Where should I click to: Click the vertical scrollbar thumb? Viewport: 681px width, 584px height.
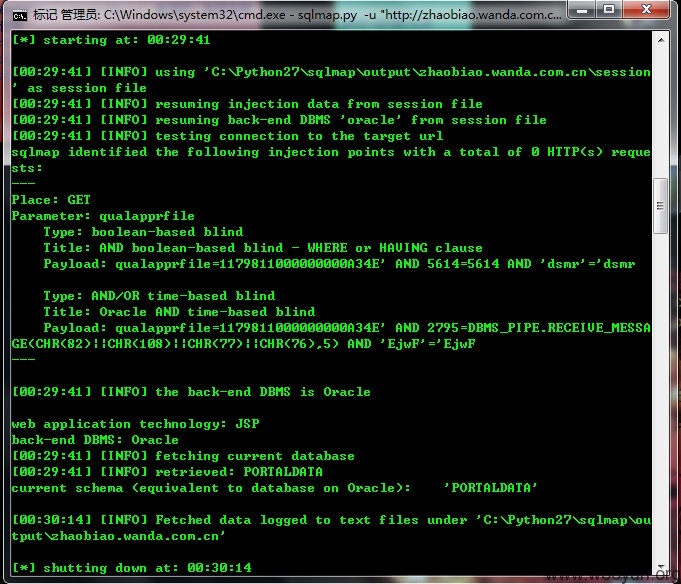661,206
